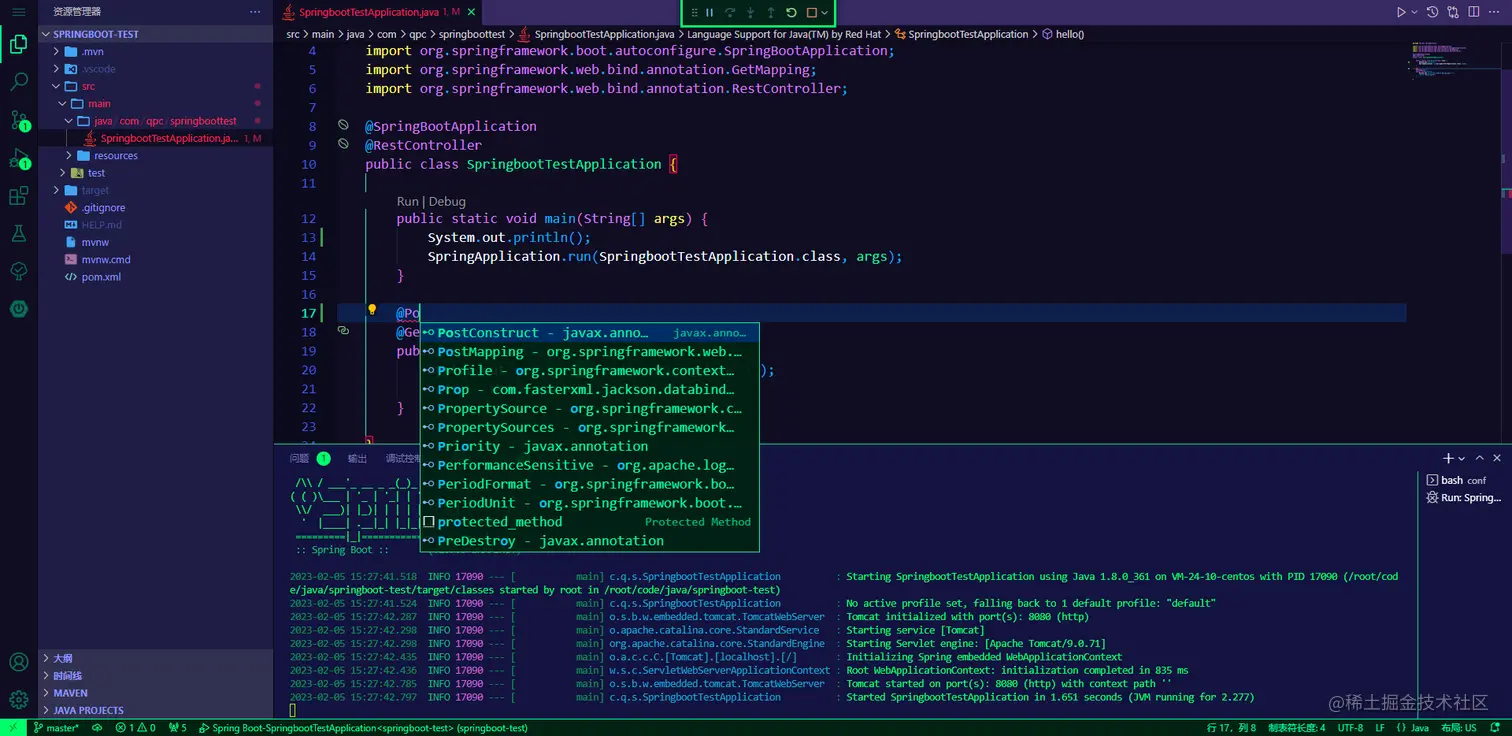Open the HELP.md file
This screenshot has width=1512, height=736.
[x=156, y=225]
